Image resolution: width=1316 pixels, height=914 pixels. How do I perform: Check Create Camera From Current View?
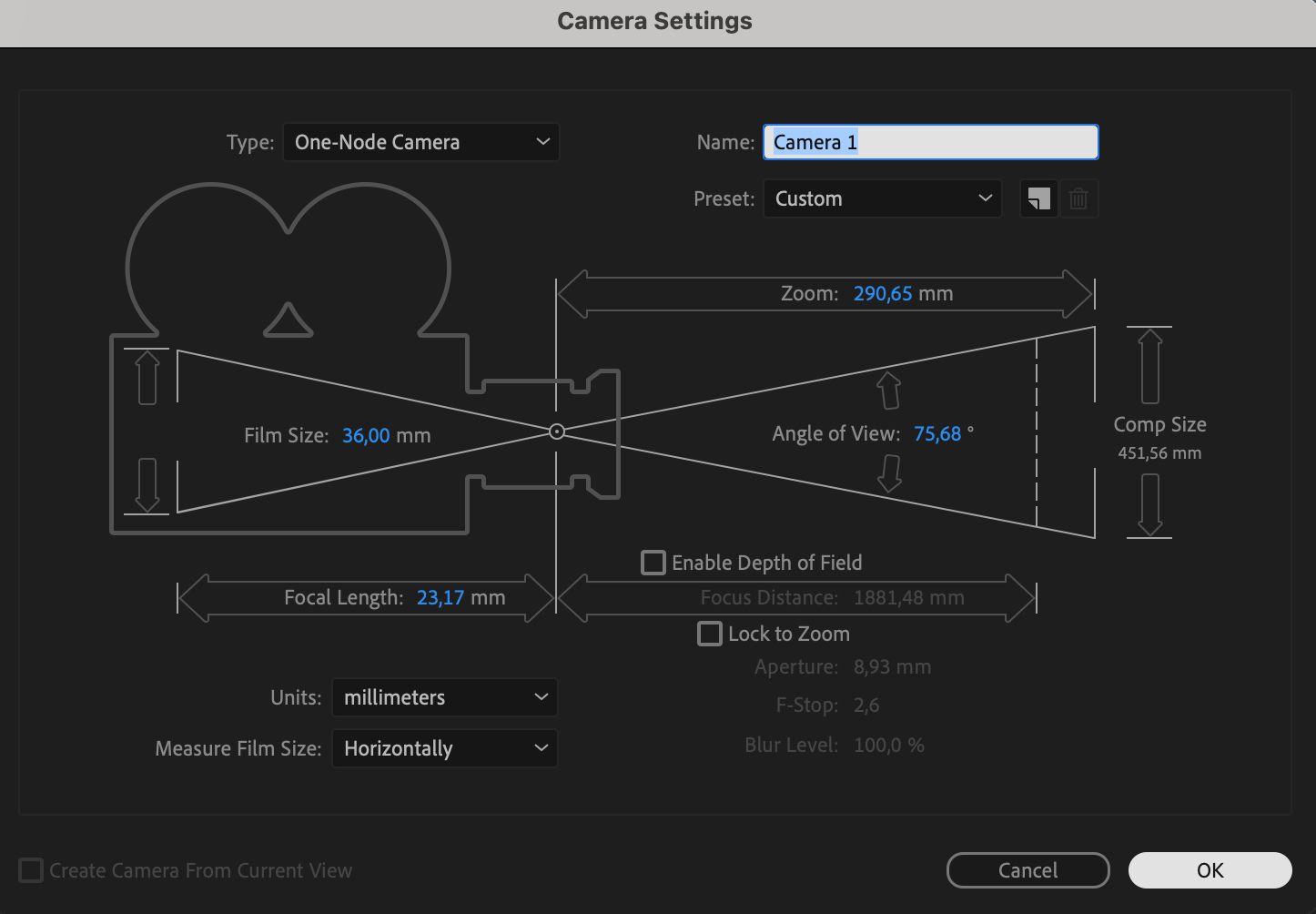click(x=31, y=870)
